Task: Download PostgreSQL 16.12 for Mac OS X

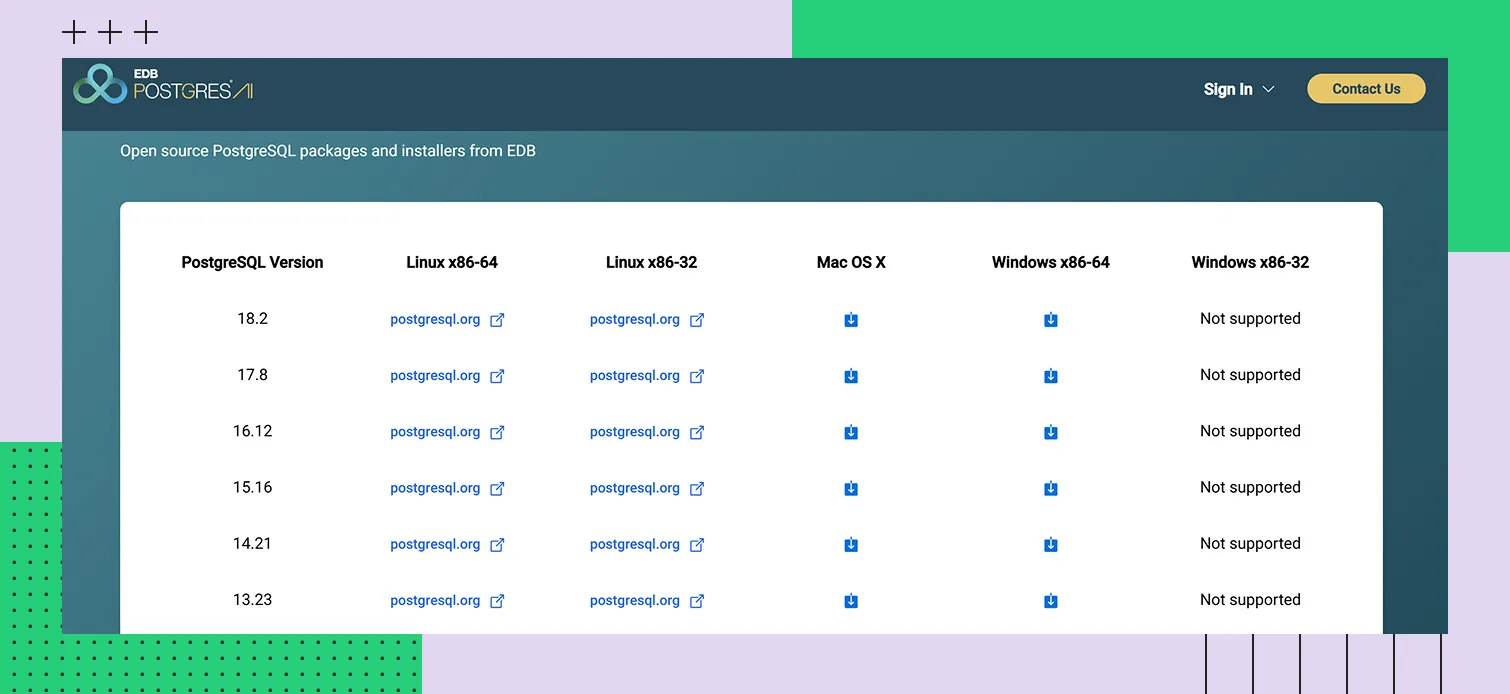Action: click(x=851, y=432)
